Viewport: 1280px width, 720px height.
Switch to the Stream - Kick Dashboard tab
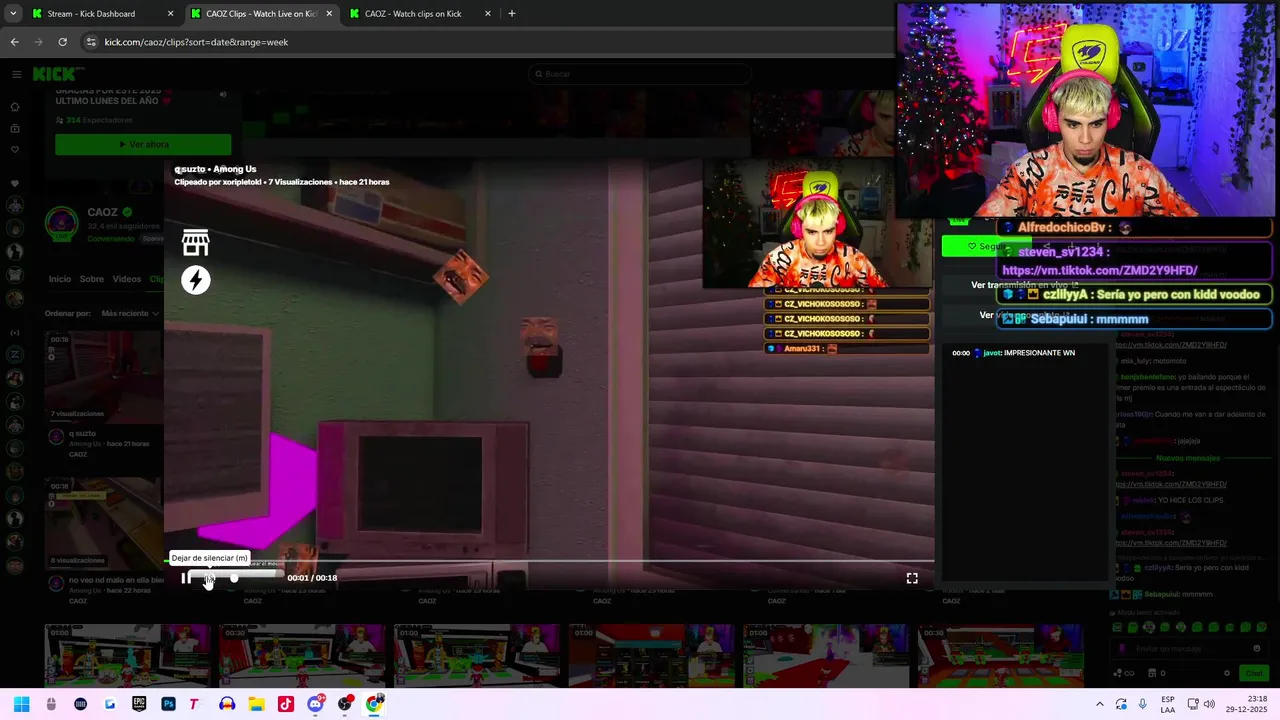[91, 14]
